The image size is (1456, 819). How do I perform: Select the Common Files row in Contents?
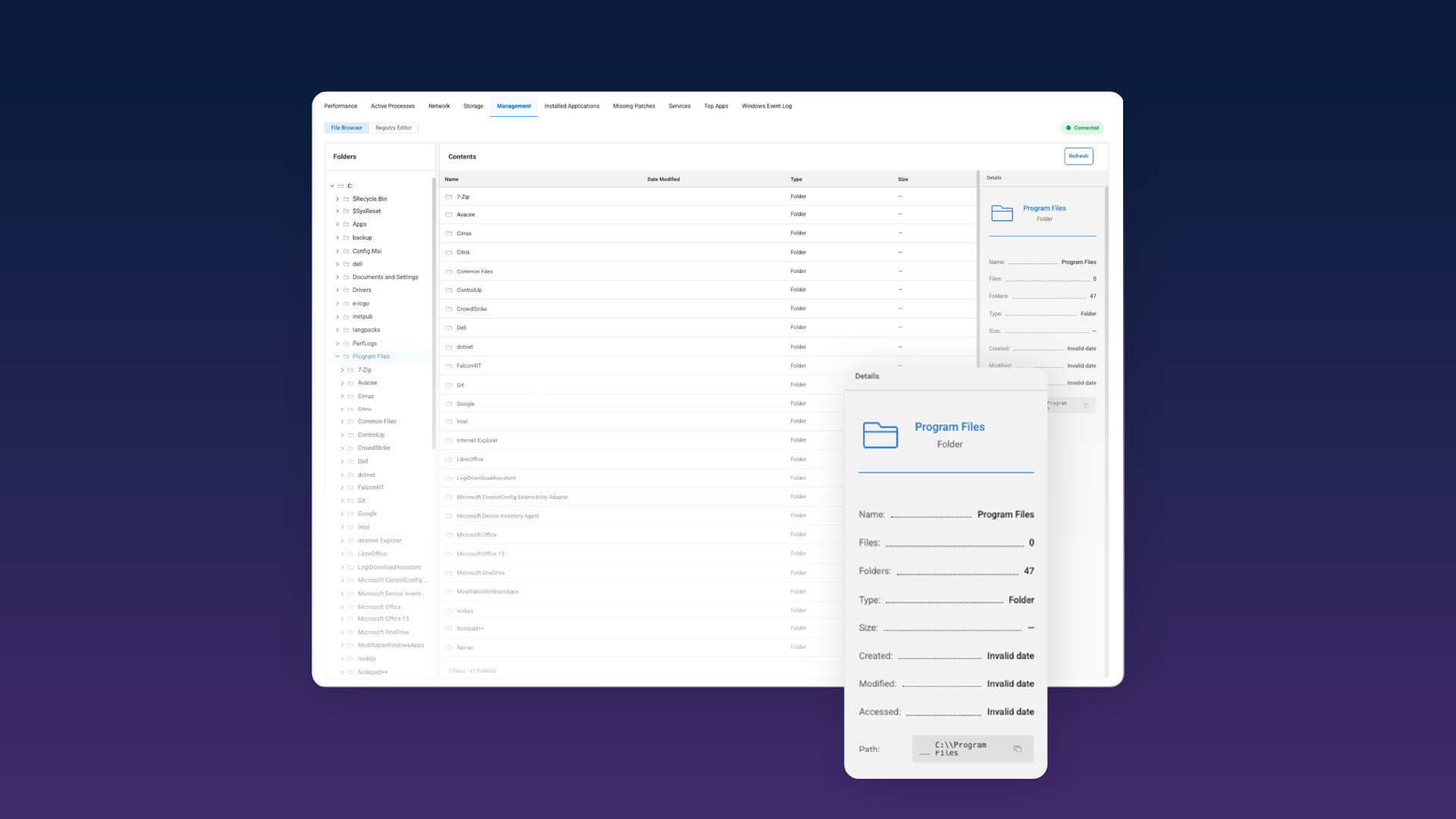tap(708, 271)
